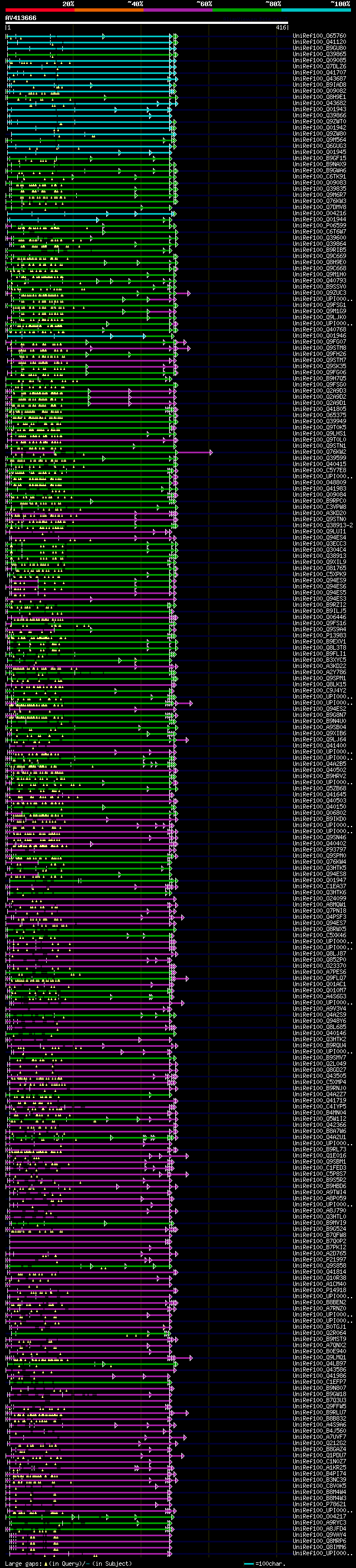Select UniRef100_Q5ZB68 label
356x1568 pixels.
click(x=319, y=788)
